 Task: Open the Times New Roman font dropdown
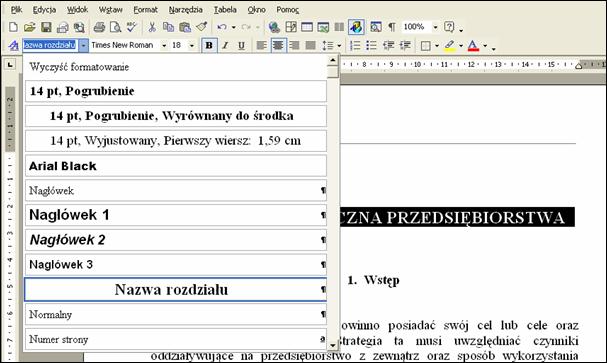164,46
